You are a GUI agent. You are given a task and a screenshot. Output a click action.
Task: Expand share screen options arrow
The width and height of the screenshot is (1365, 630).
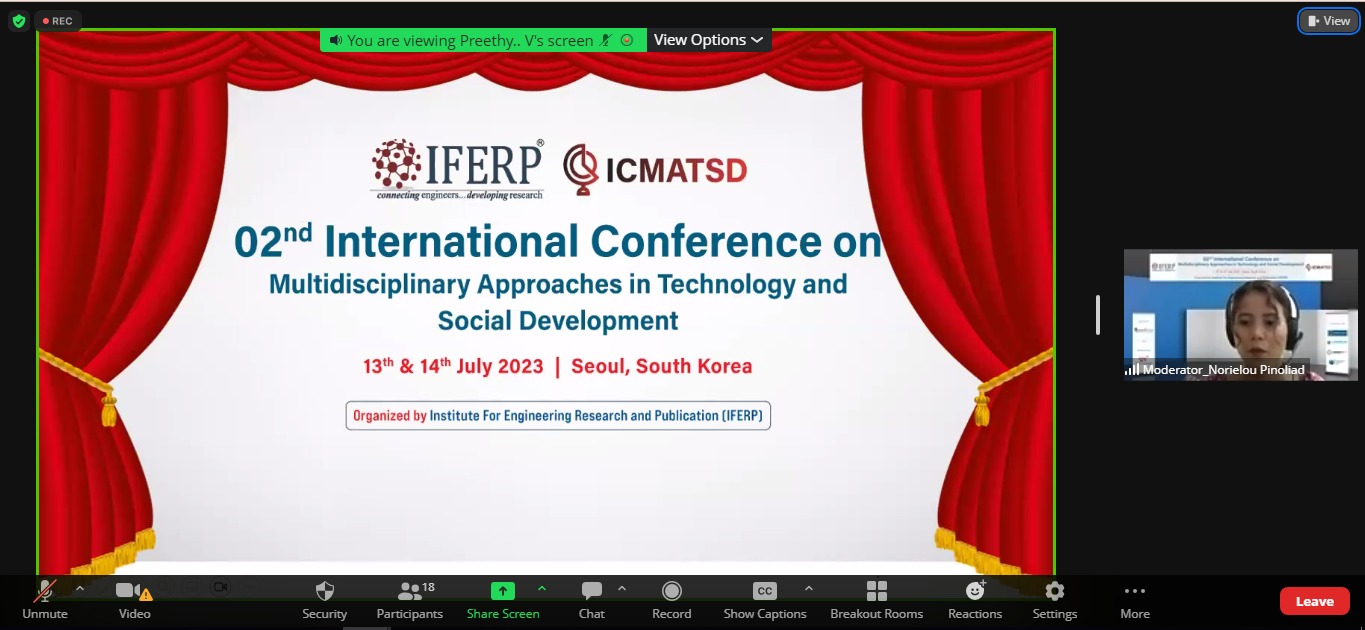tap(542, 588)
